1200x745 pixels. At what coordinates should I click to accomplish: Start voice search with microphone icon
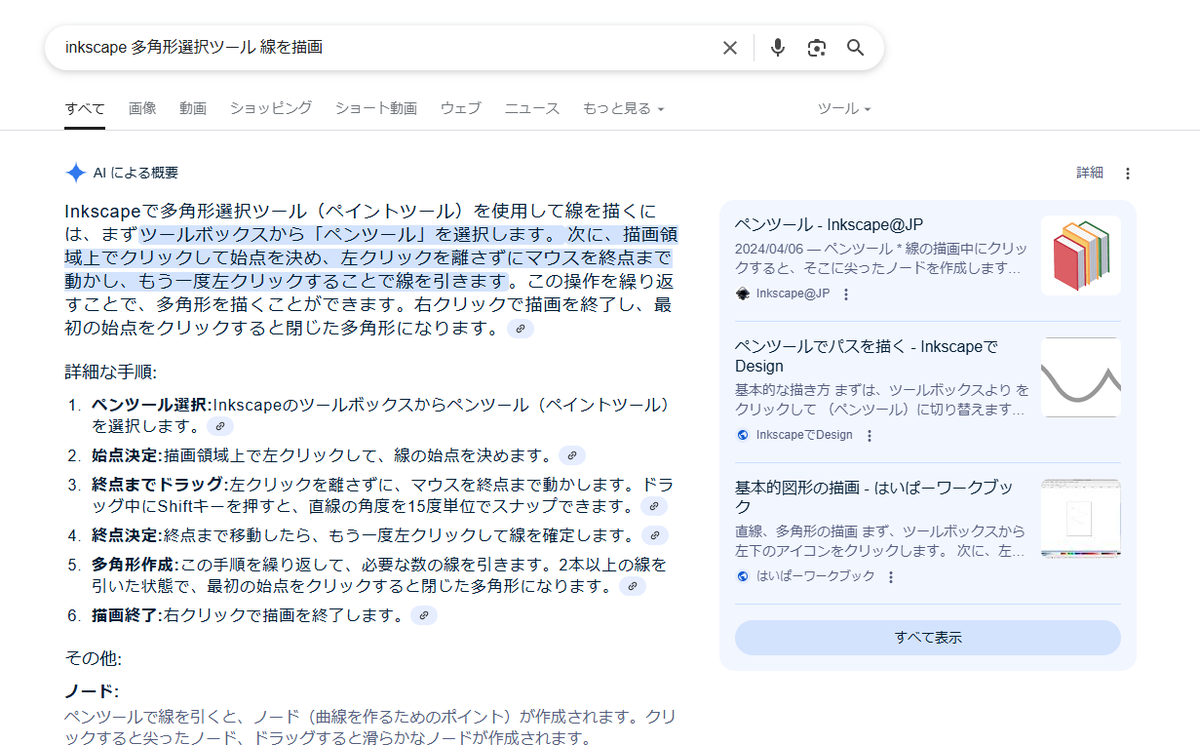[x=778, y=48]
